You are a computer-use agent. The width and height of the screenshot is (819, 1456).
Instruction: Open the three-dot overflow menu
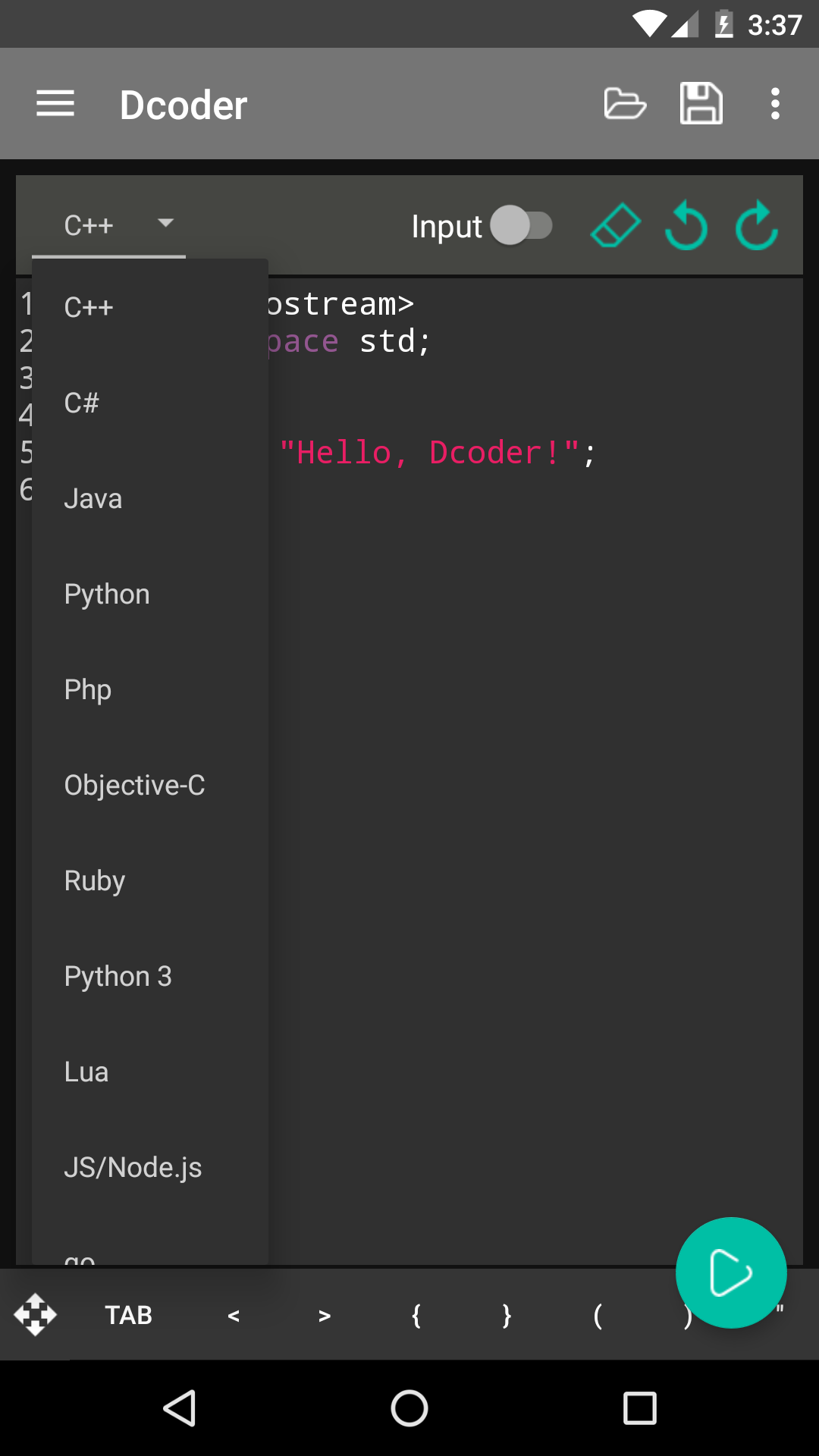775,104
